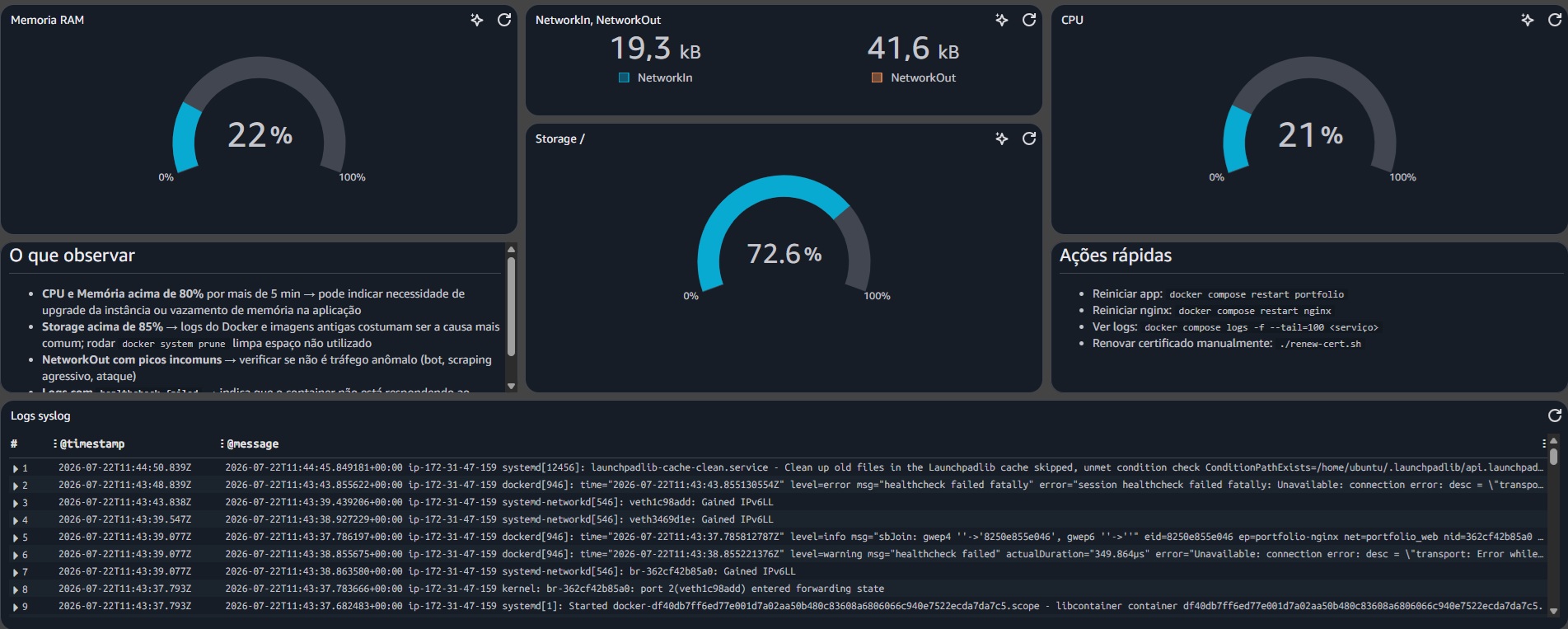
Task: Click the 41,6 kB NetworkOut value
Action: [x=914, y=49]
